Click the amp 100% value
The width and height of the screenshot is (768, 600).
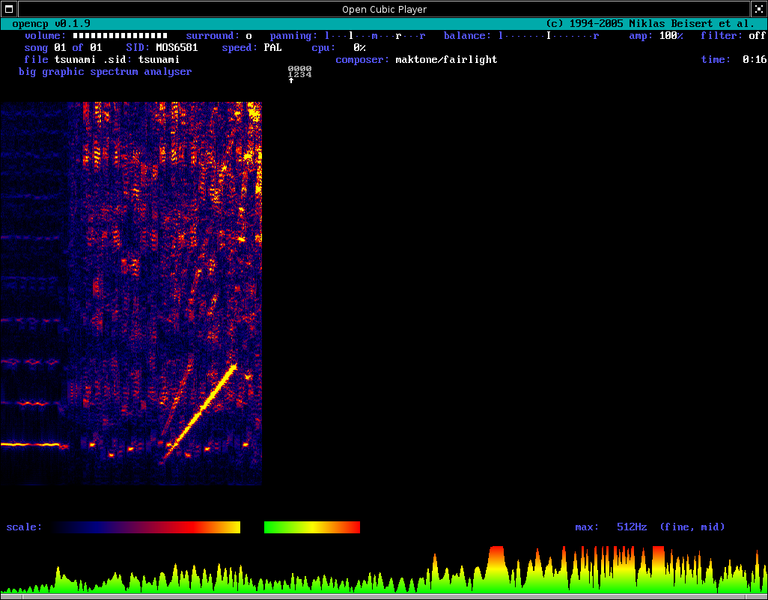tap(671, 36)
